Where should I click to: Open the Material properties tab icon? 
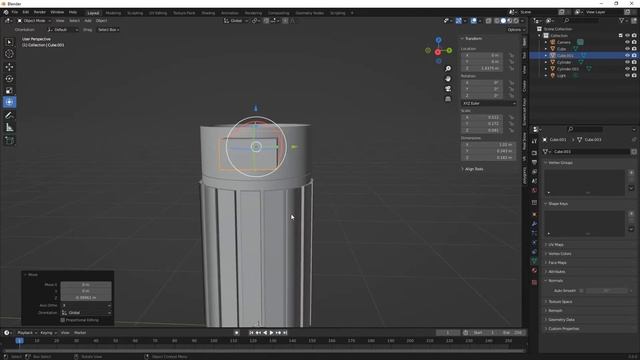click(534, 270)
